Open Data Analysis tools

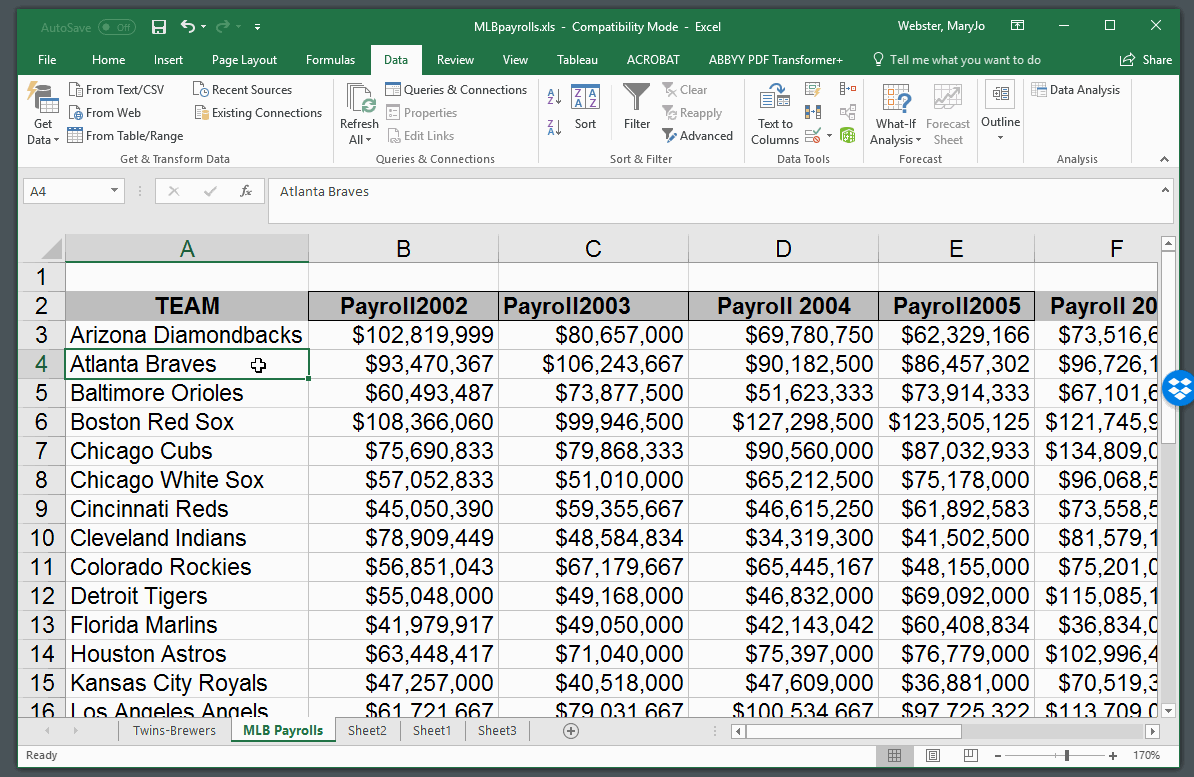tap(1075, 90)
